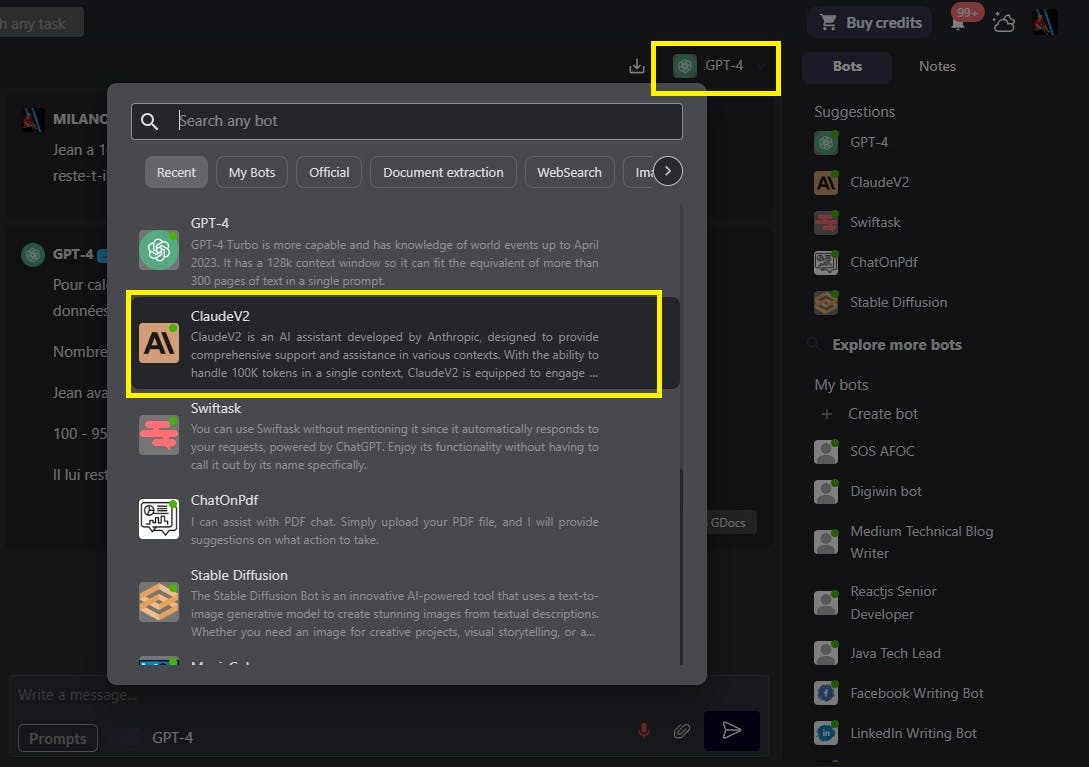
Task: Choose ClaudeV2 from the bot list
Action: [x=404, y=344]
